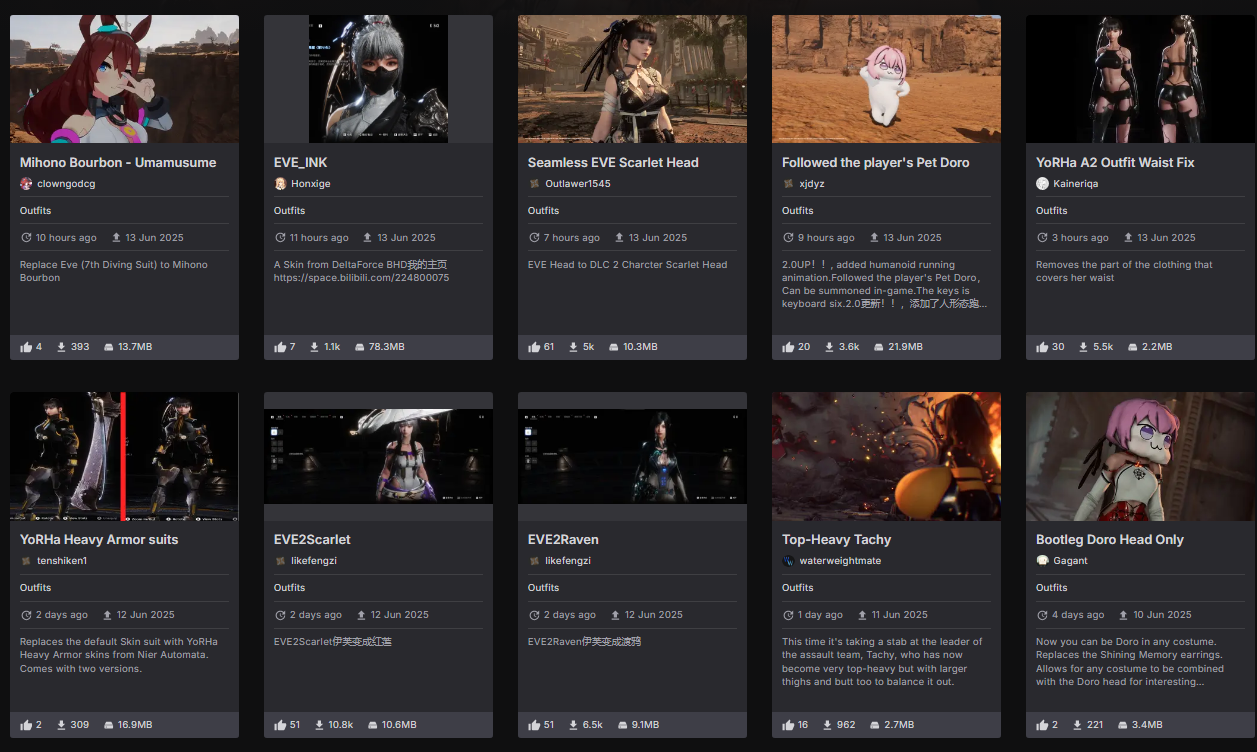Open the YoRHa Heavy Armor suits mod page

click(x=99, y=539)
